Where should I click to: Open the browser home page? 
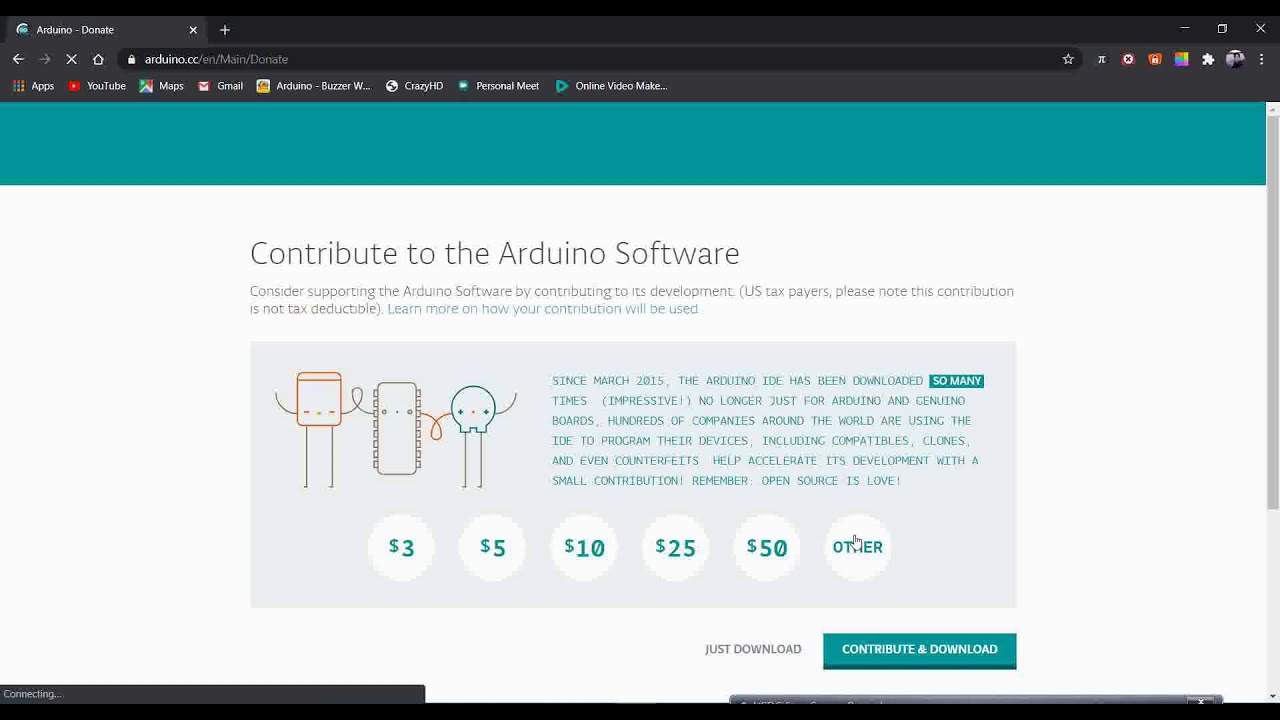pyautogui.click(x=98, y=59)
